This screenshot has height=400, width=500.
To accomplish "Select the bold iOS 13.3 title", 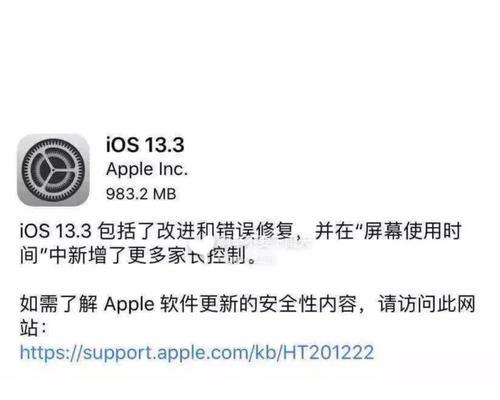I will (x=145, y=144).
